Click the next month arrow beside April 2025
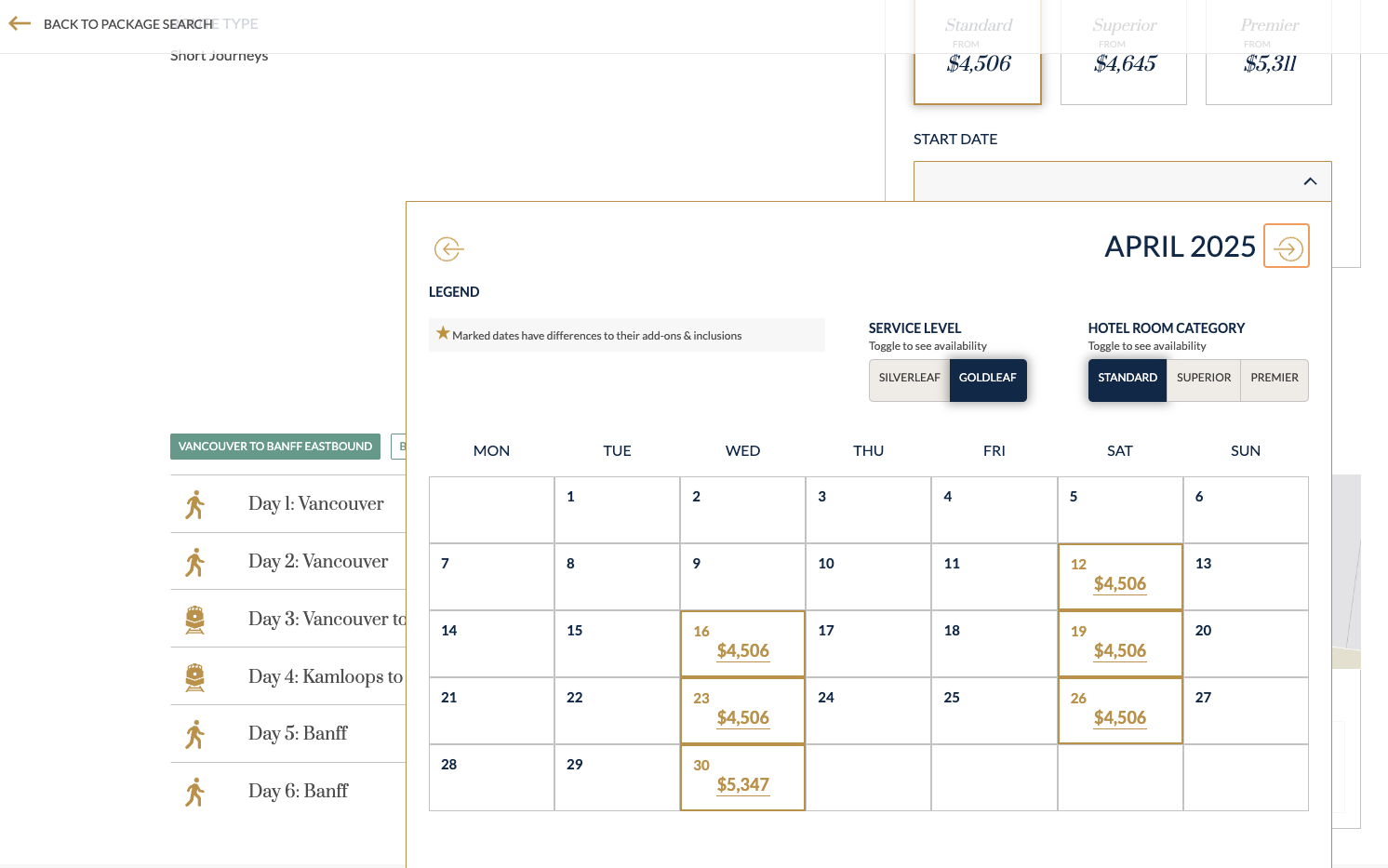Screen dimensions: 1388x868 click(x=1286, y=246)
